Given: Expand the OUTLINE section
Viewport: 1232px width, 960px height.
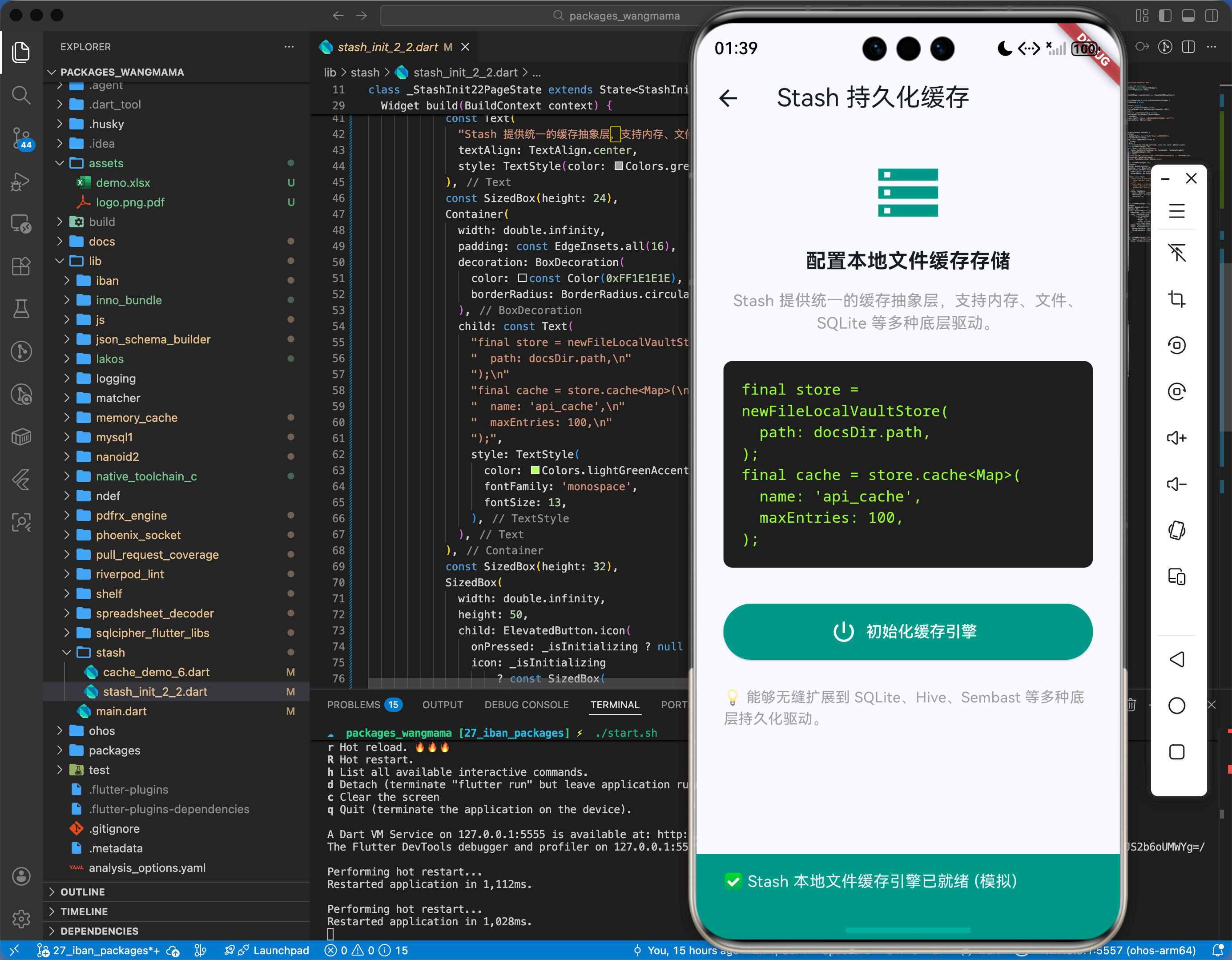Looking at the screenshot, I should point(82,891).
